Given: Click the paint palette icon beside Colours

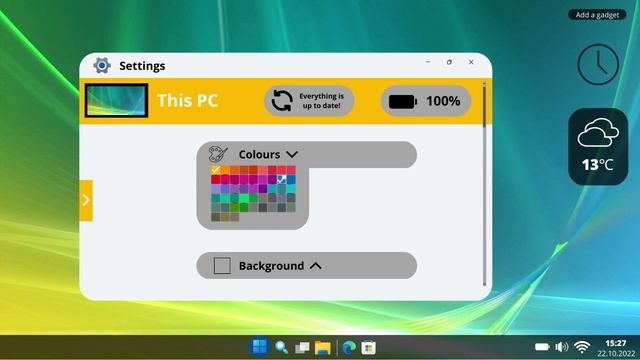Looking at the screenshot, I should point(218,154).
